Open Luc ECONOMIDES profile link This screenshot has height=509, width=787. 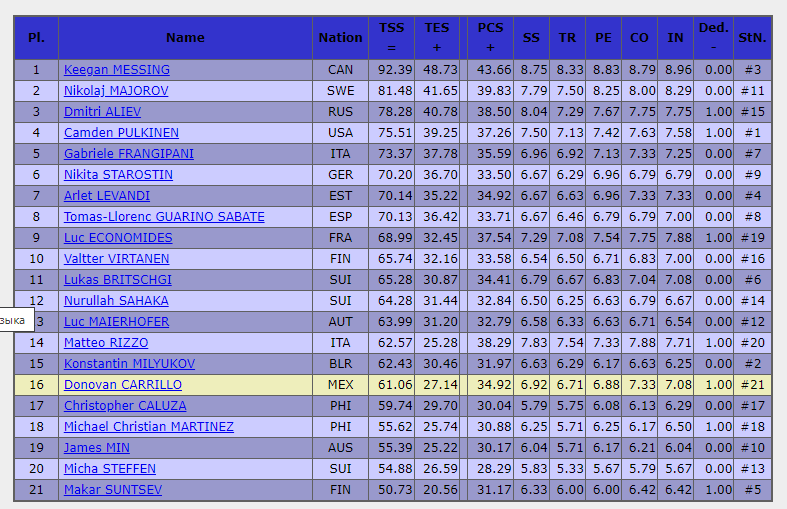(x=118, y=238)
